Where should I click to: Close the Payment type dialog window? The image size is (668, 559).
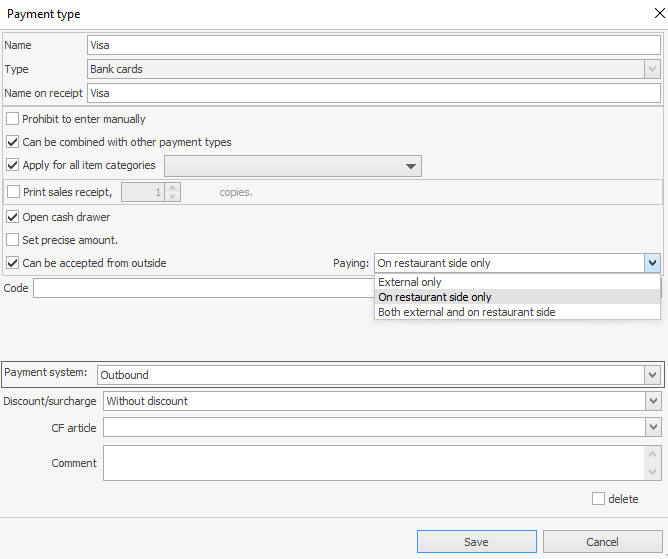click(653, 14)
